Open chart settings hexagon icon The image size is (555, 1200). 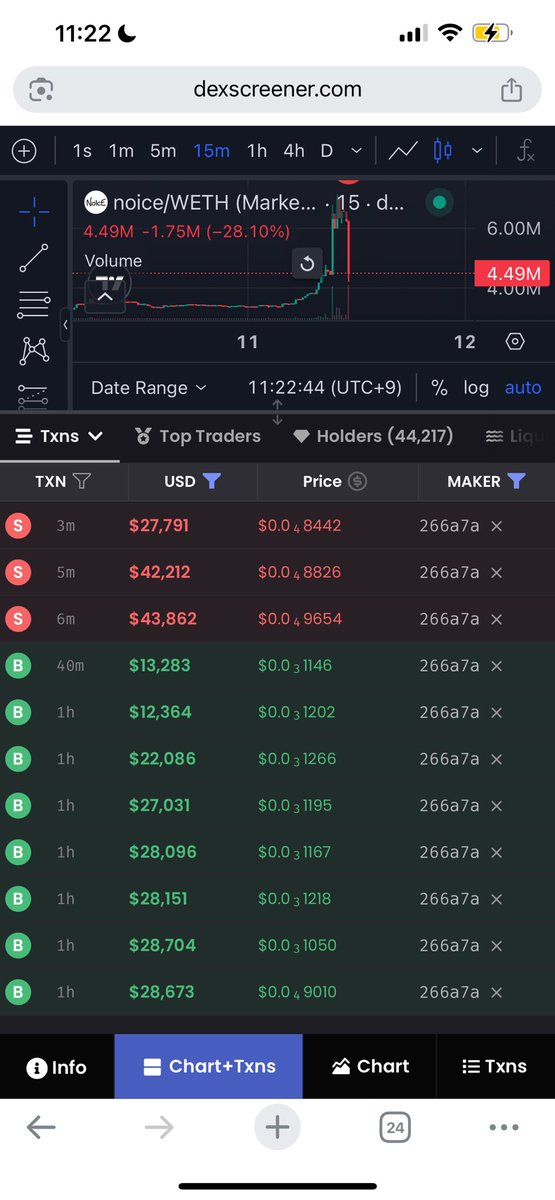(515, 342)
